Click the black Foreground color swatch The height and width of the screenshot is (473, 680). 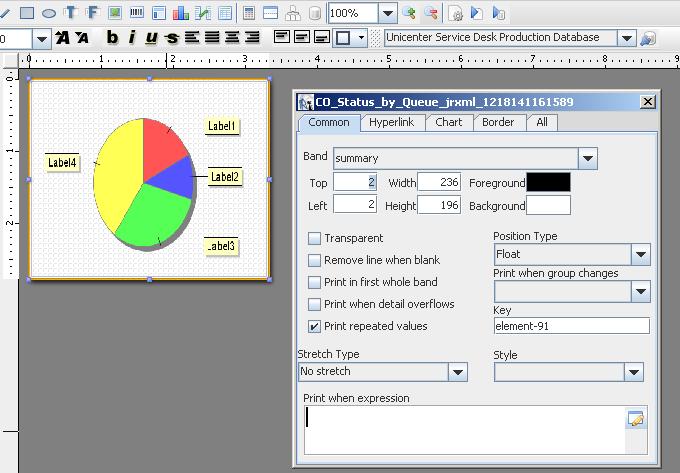(549, 182)
